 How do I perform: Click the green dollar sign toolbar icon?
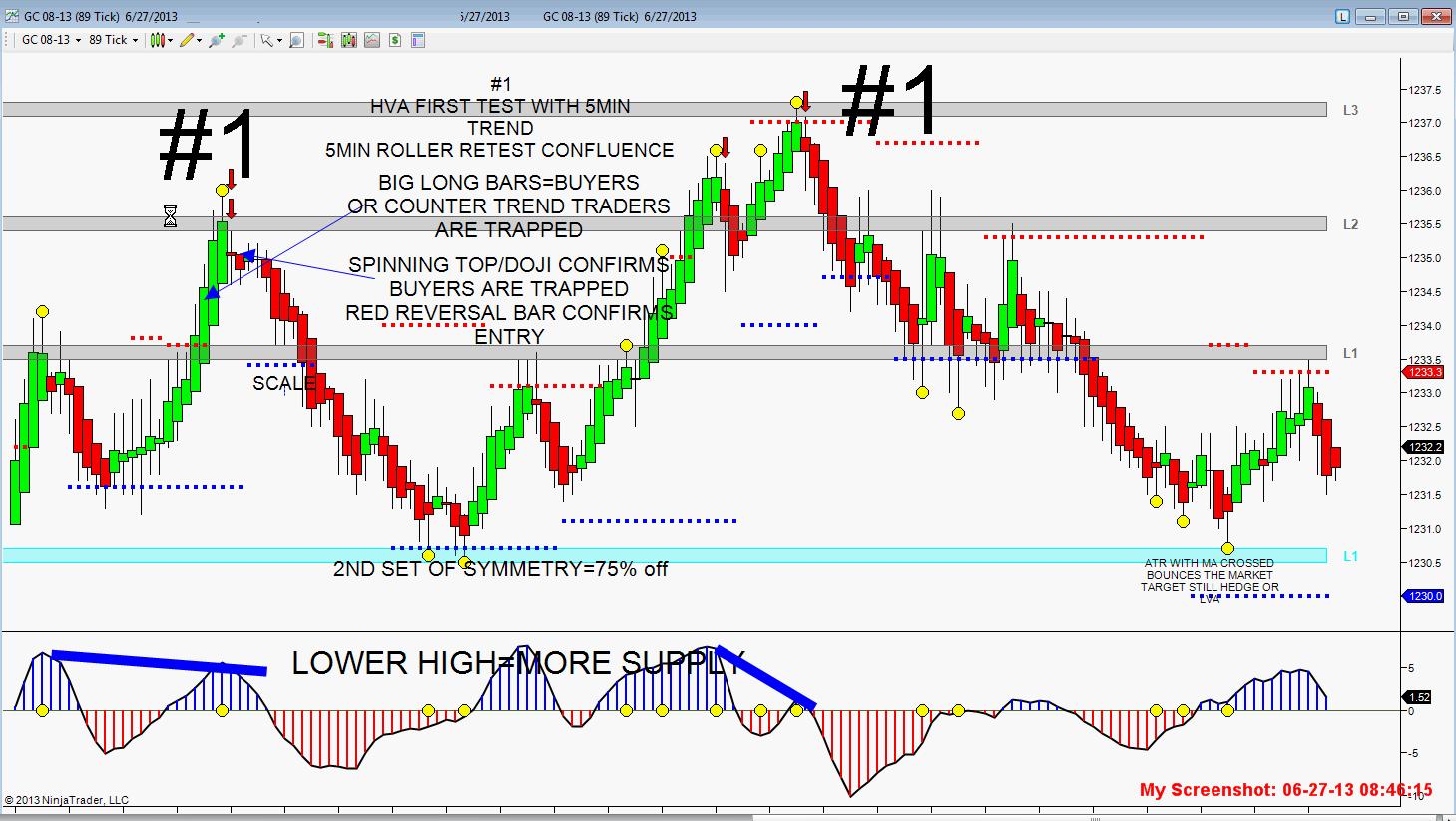point(395,40)
